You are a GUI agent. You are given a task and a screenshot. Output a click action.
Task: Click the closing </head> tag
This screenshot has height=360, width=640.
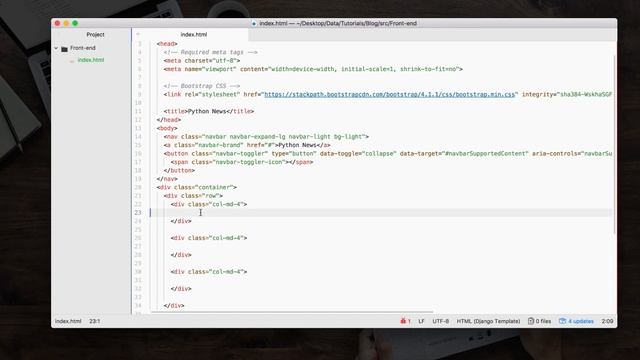pyautogui.click(x=169, y=120)
